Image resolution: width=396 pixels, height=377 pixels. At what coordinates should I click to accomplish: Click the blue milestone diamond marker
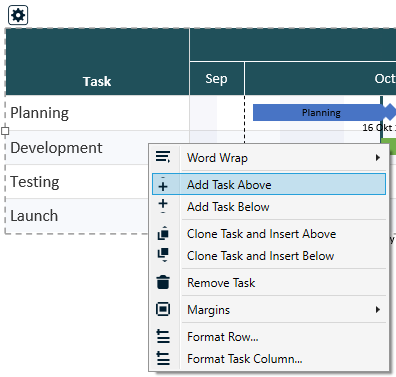(389, 112)
